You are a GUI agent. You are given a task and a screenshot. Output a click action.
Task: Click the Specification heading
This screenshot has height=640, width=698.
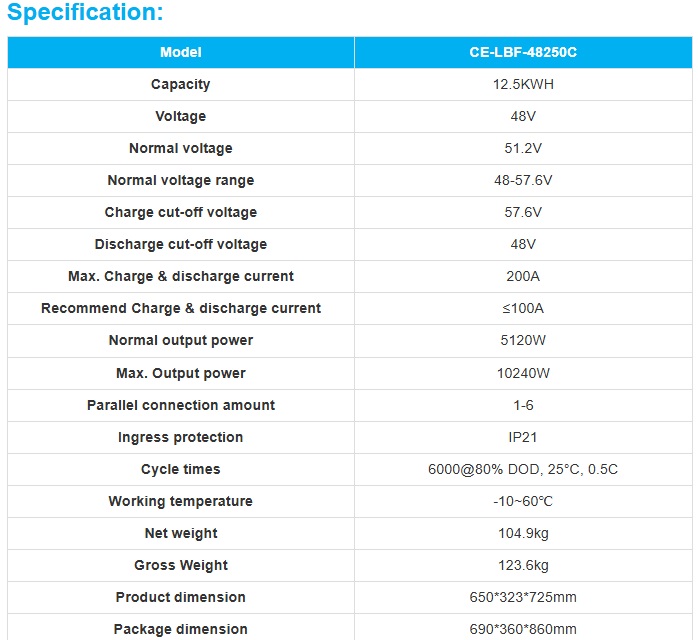(85, 14)
